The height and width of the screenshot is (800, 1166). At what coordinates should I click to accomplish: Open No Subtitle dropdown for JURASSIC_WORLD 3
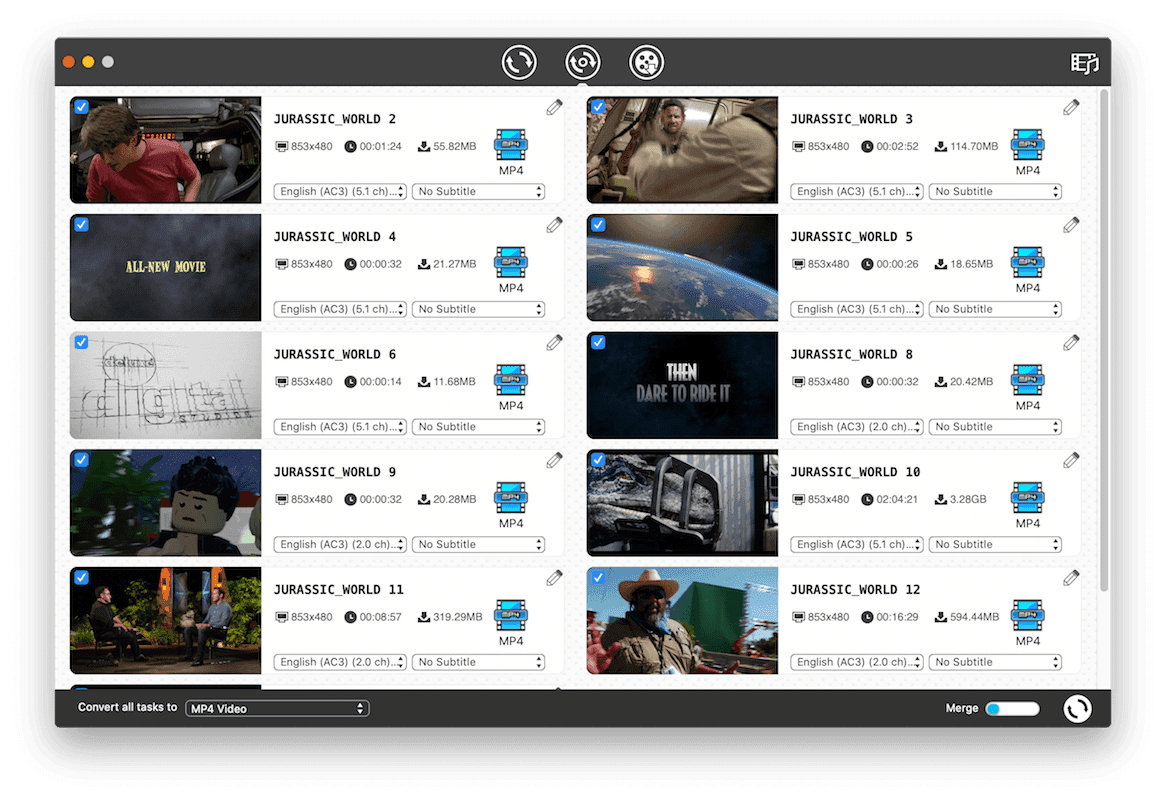tap(994, 192)
